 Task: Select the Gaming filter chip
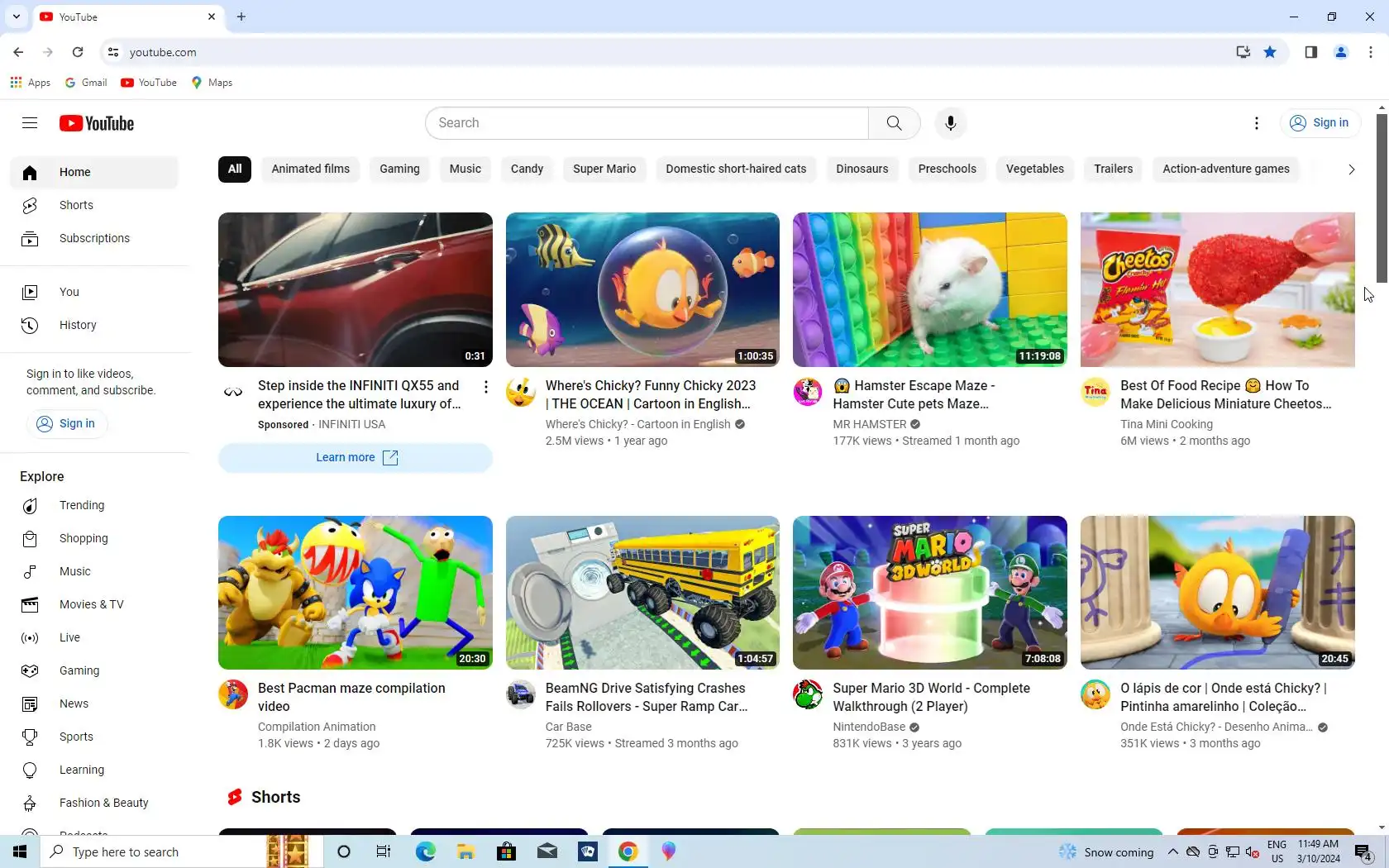[399, 169]
